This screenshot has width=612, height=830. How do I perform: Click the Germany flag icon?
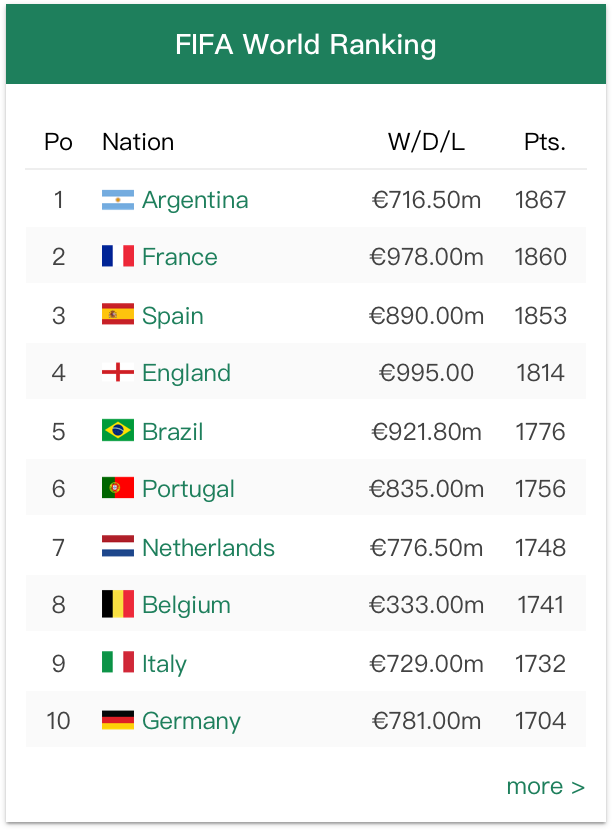pos(117,720)
